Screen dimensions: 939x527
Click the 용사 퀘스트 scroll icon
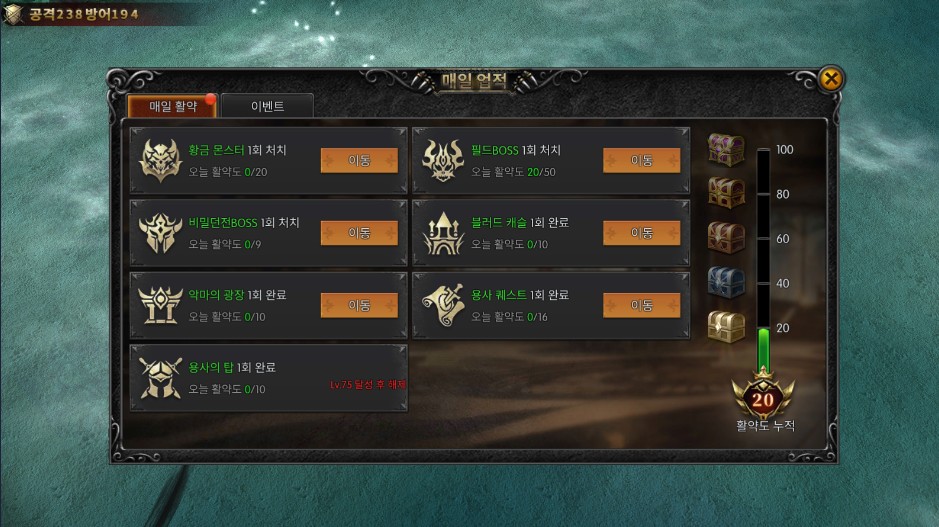[x=443, y=305]
